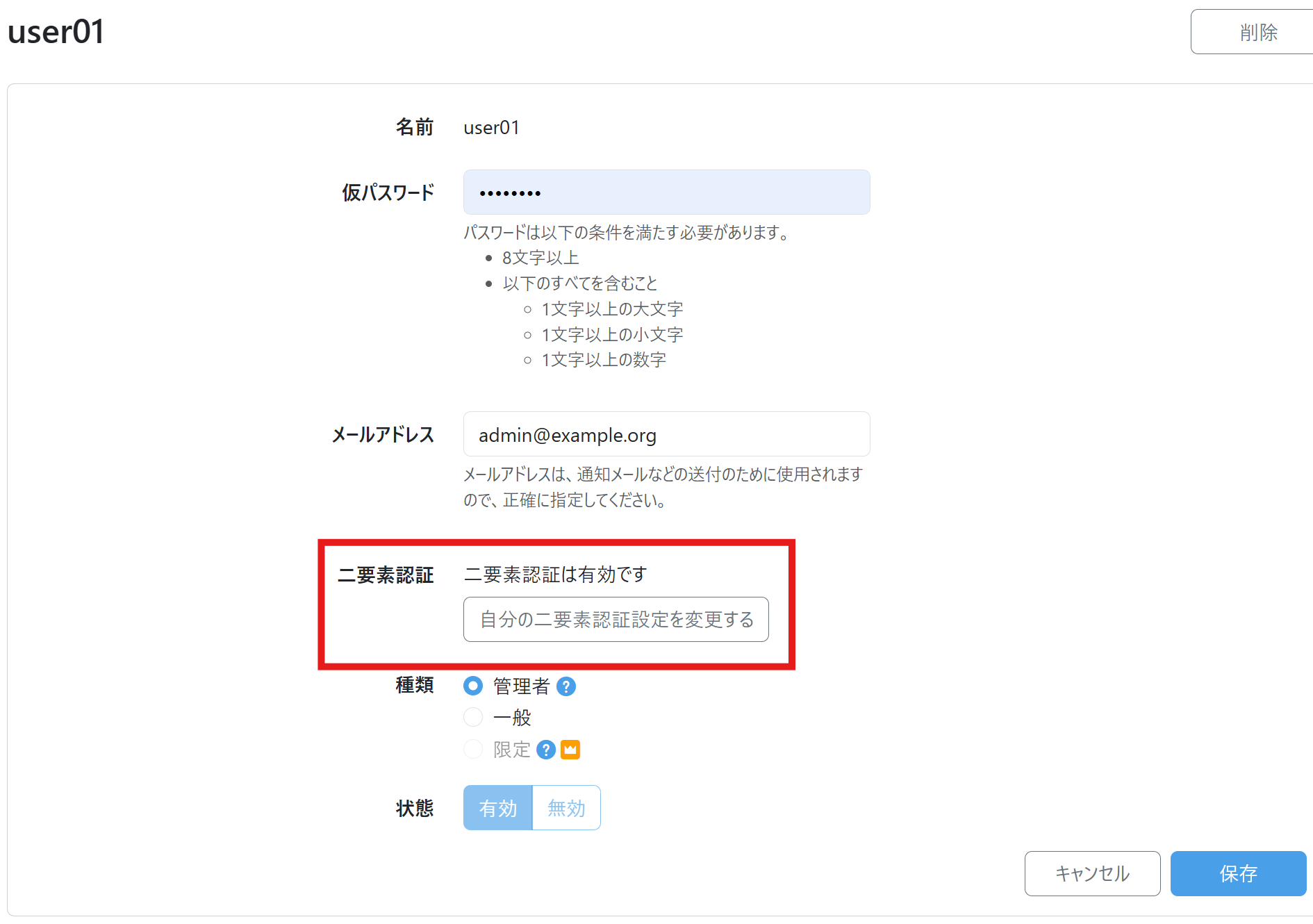The width and height of the screenshot is (1313, 924).
Task: Click the user01 value beside 名前
Action: tap(491, 128)
